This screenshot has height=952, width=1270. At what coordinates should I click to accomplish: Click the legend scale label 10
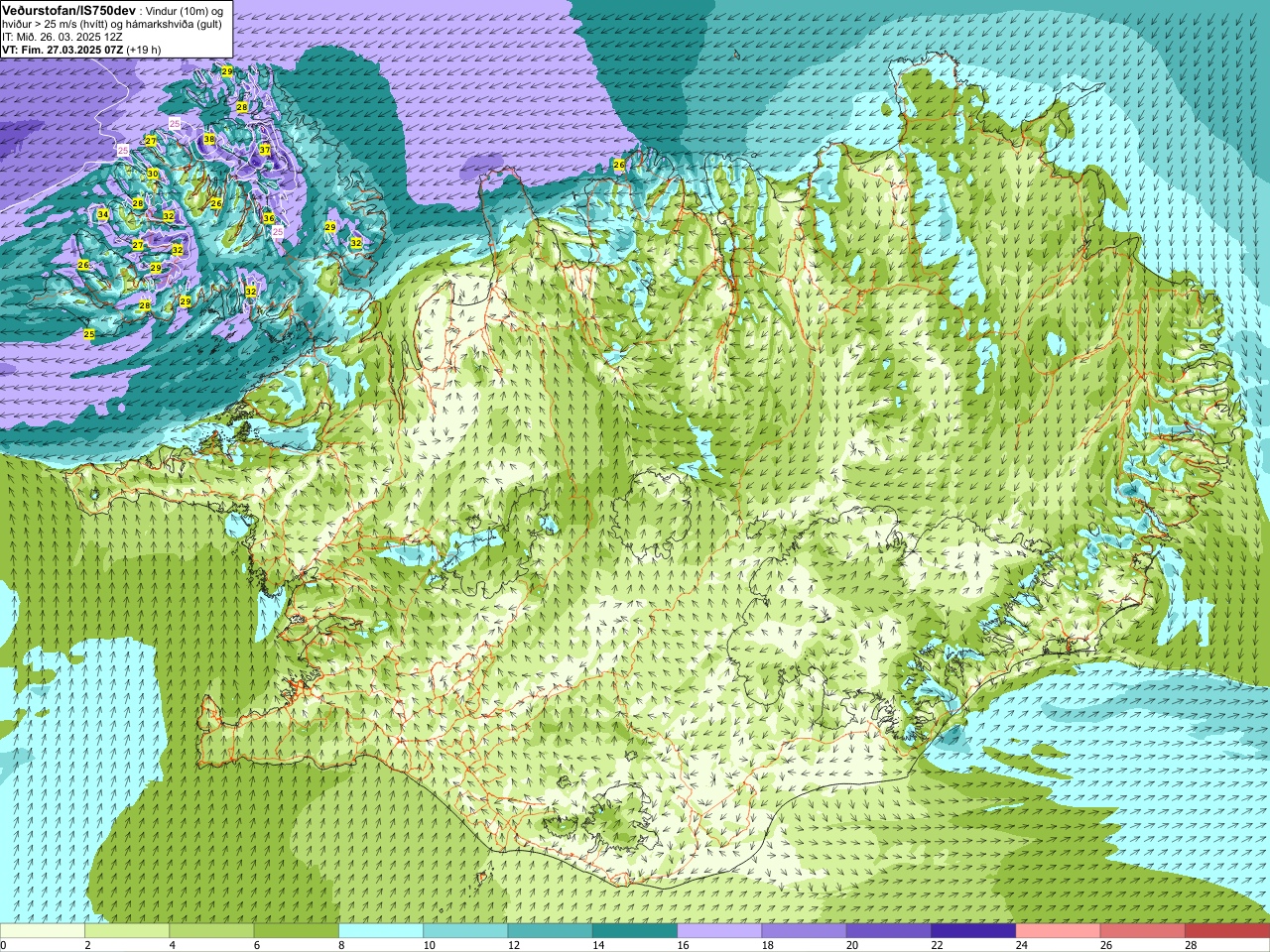429,945
